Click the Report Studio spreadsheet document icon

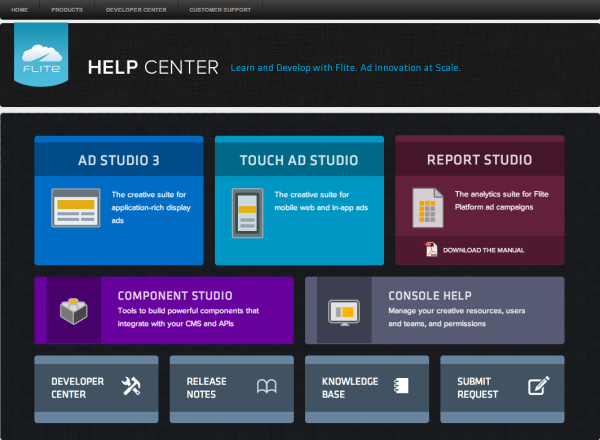(427, 207)
